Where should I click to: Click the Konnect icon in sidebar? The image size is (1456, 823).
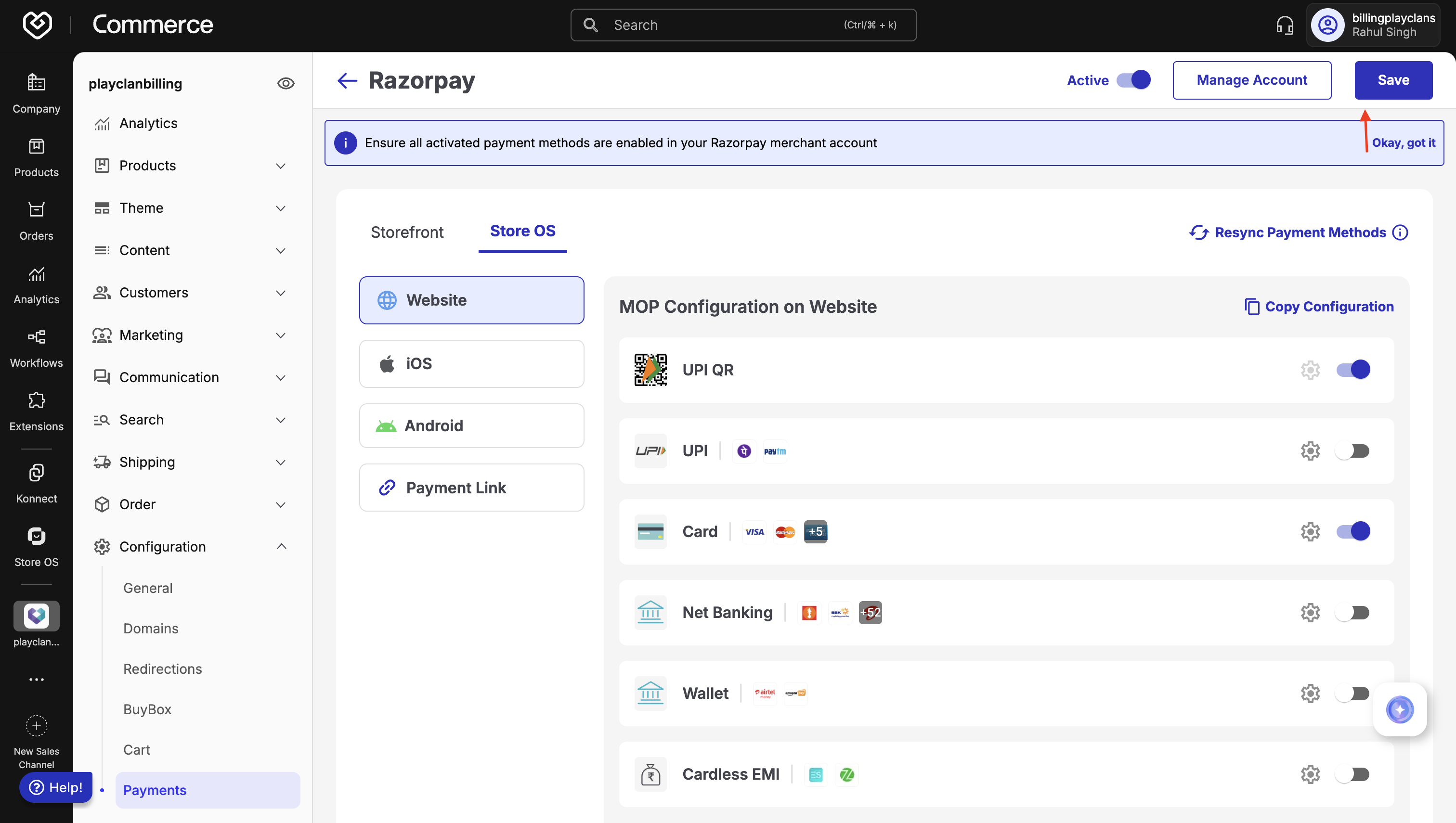[36, 483]
